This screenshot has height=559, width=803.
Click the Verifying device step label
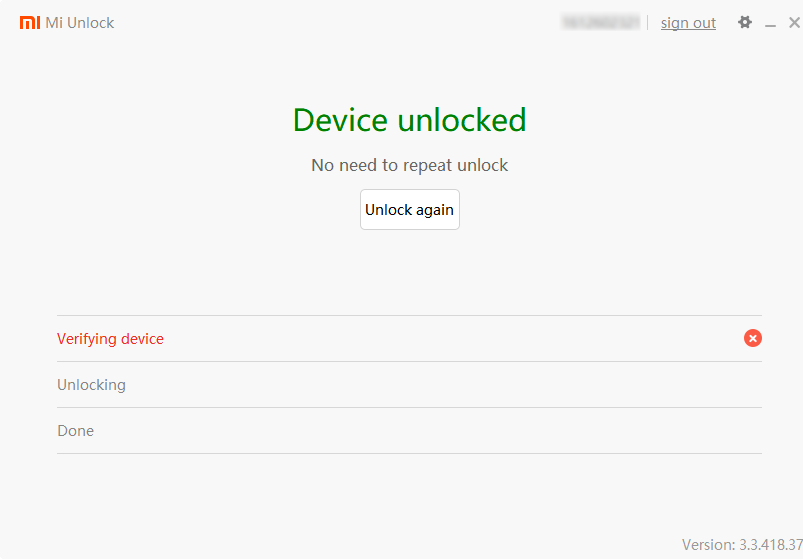pyautogui.click(x=110, y=339)
